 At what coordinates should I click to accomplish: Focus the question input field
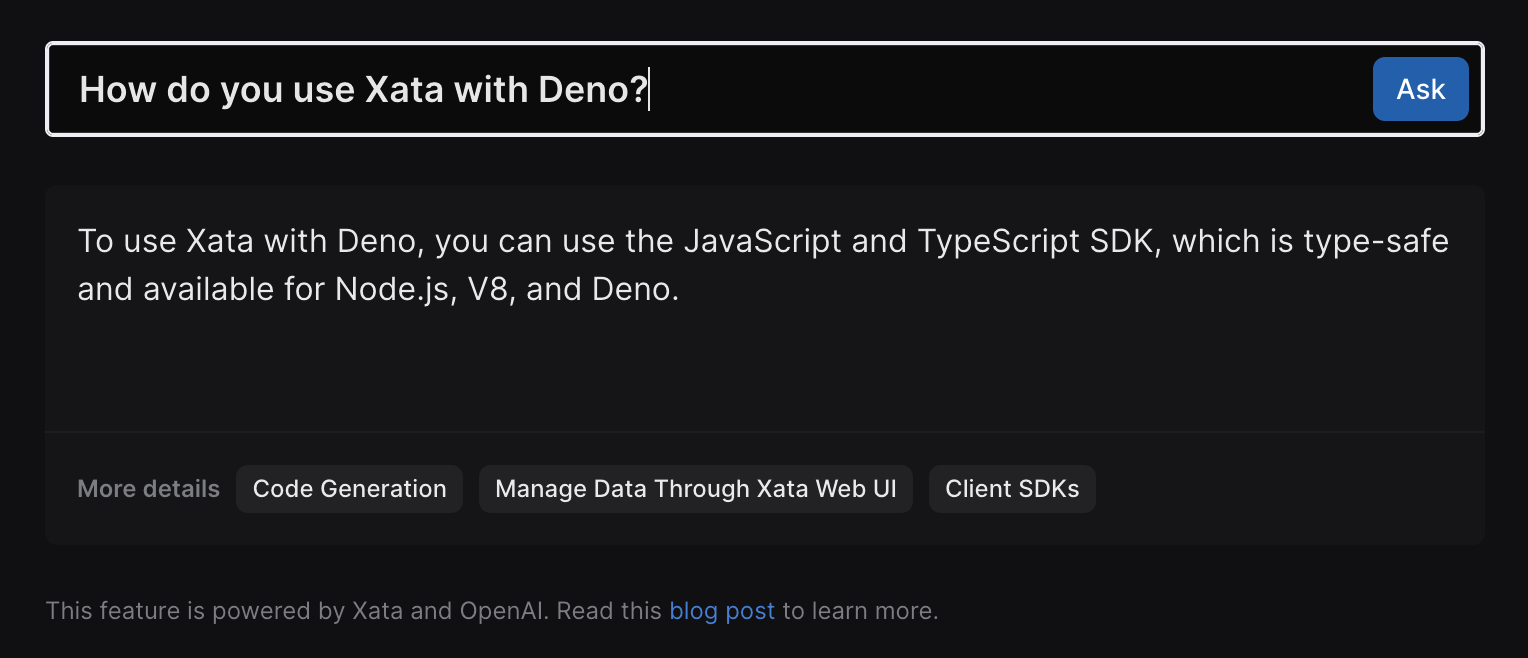pos(1000,89)
